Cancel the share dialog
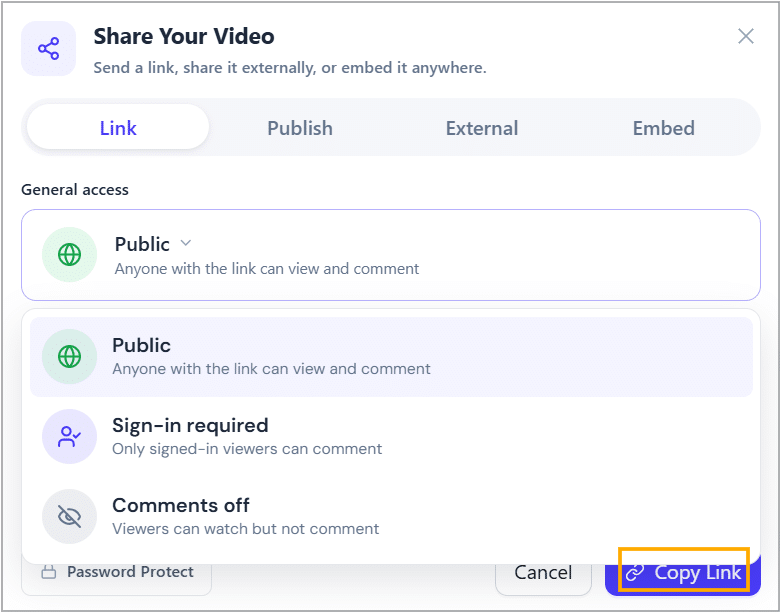Viewport: 780px width, 612px height. [543, 576]
